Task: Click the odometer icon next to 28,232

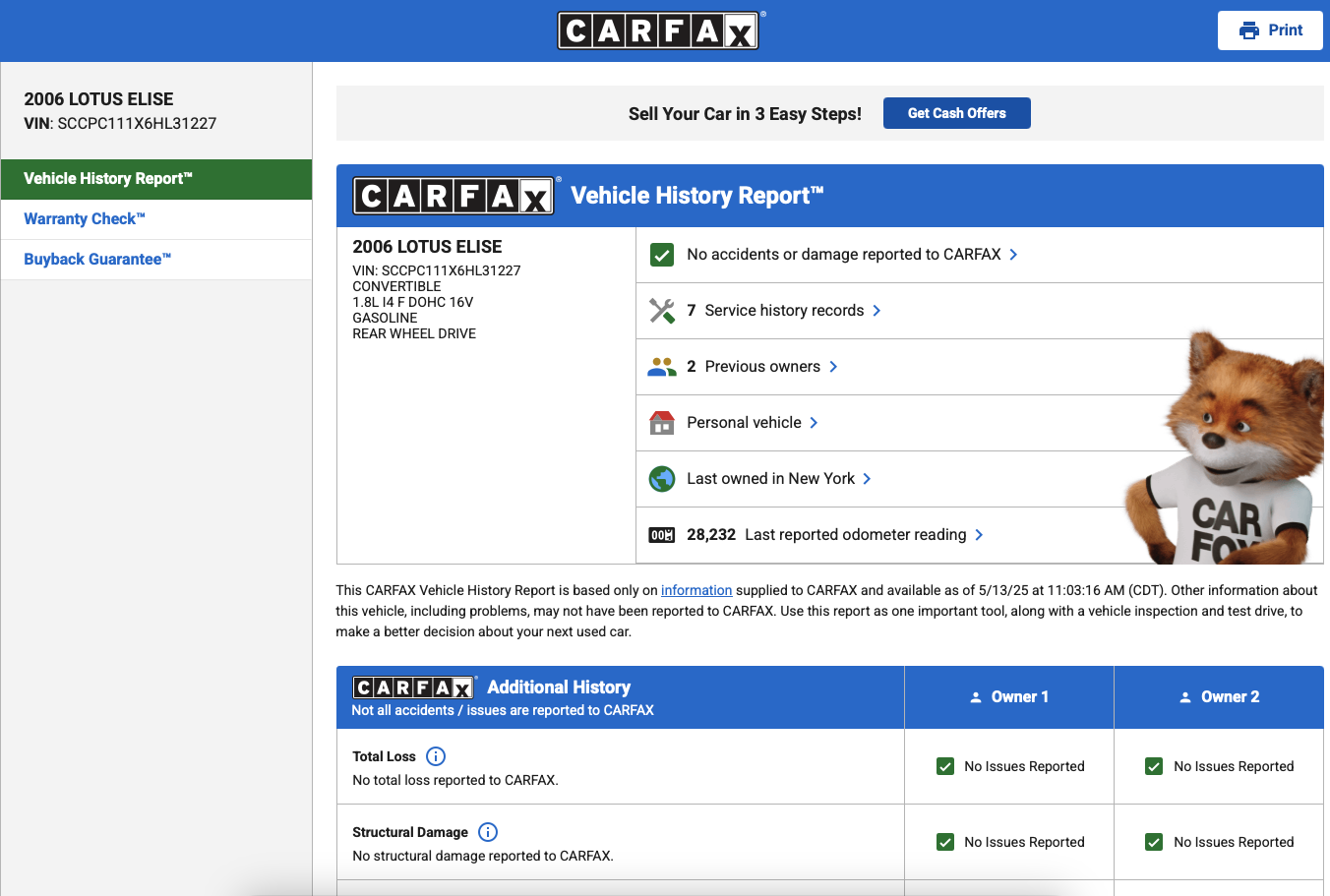Action: pyautogui.click(x=662, y=535)
